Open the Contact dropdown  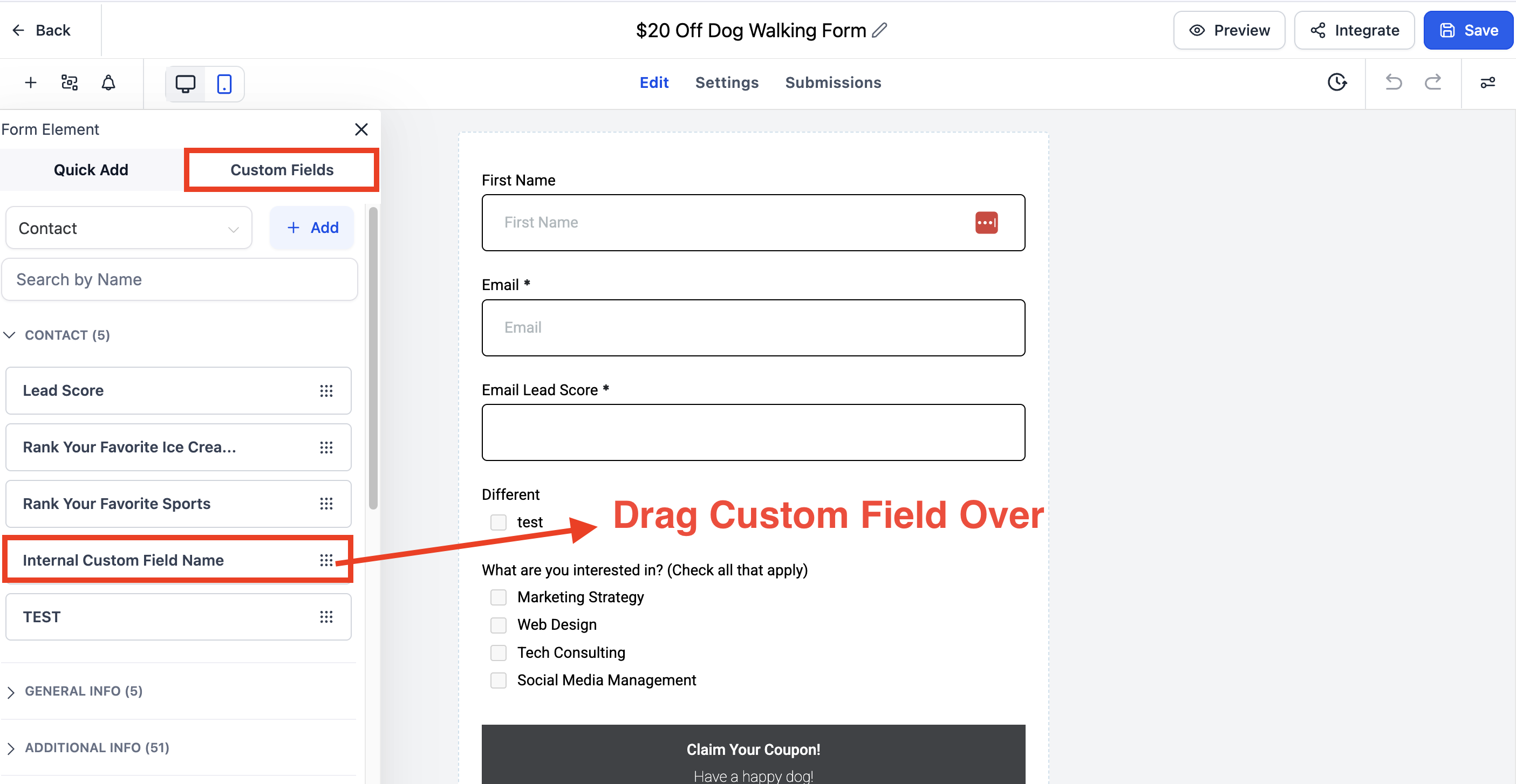128,228
